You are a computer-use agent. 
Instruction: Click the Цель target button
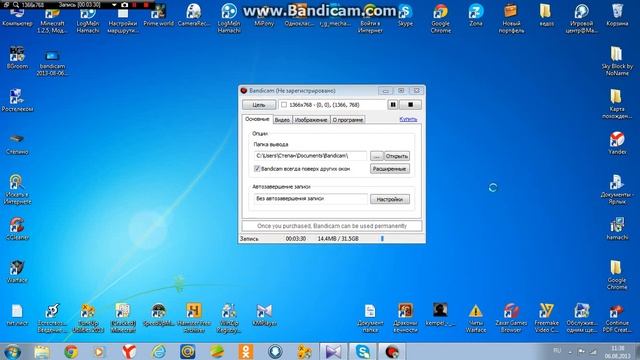point(259,105)
